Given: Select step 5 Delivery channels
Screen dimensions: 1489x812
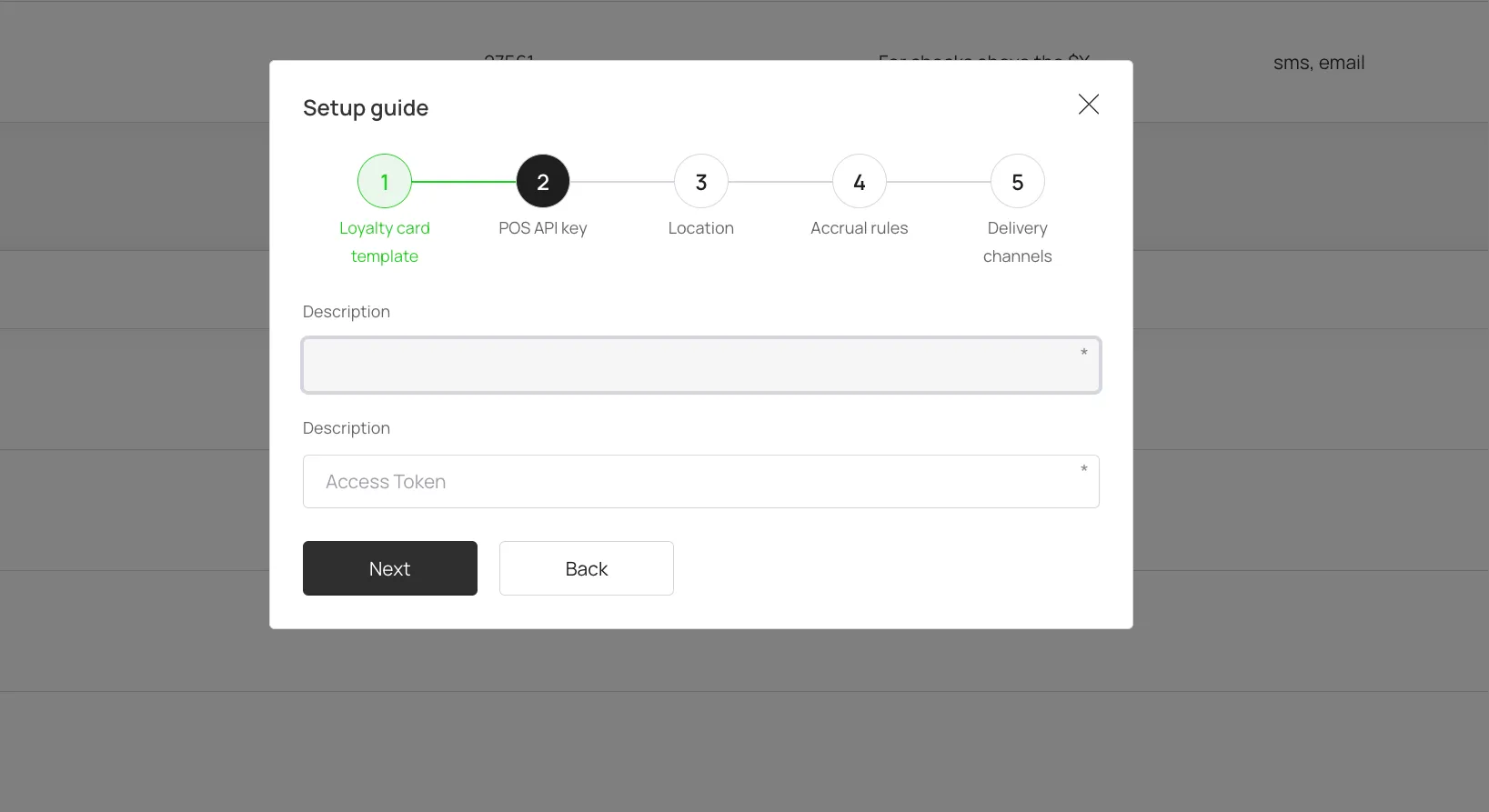Looking at the screenshot, I should pyautogui.click(x=1018, y=182).
